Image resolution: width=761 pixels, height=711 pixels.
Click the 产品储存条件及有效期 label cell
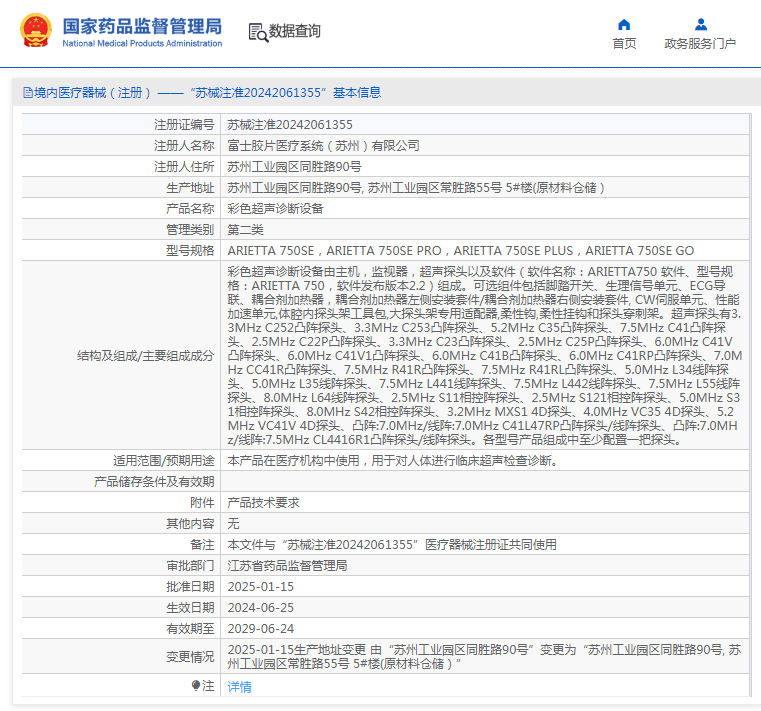click(121, 481)
